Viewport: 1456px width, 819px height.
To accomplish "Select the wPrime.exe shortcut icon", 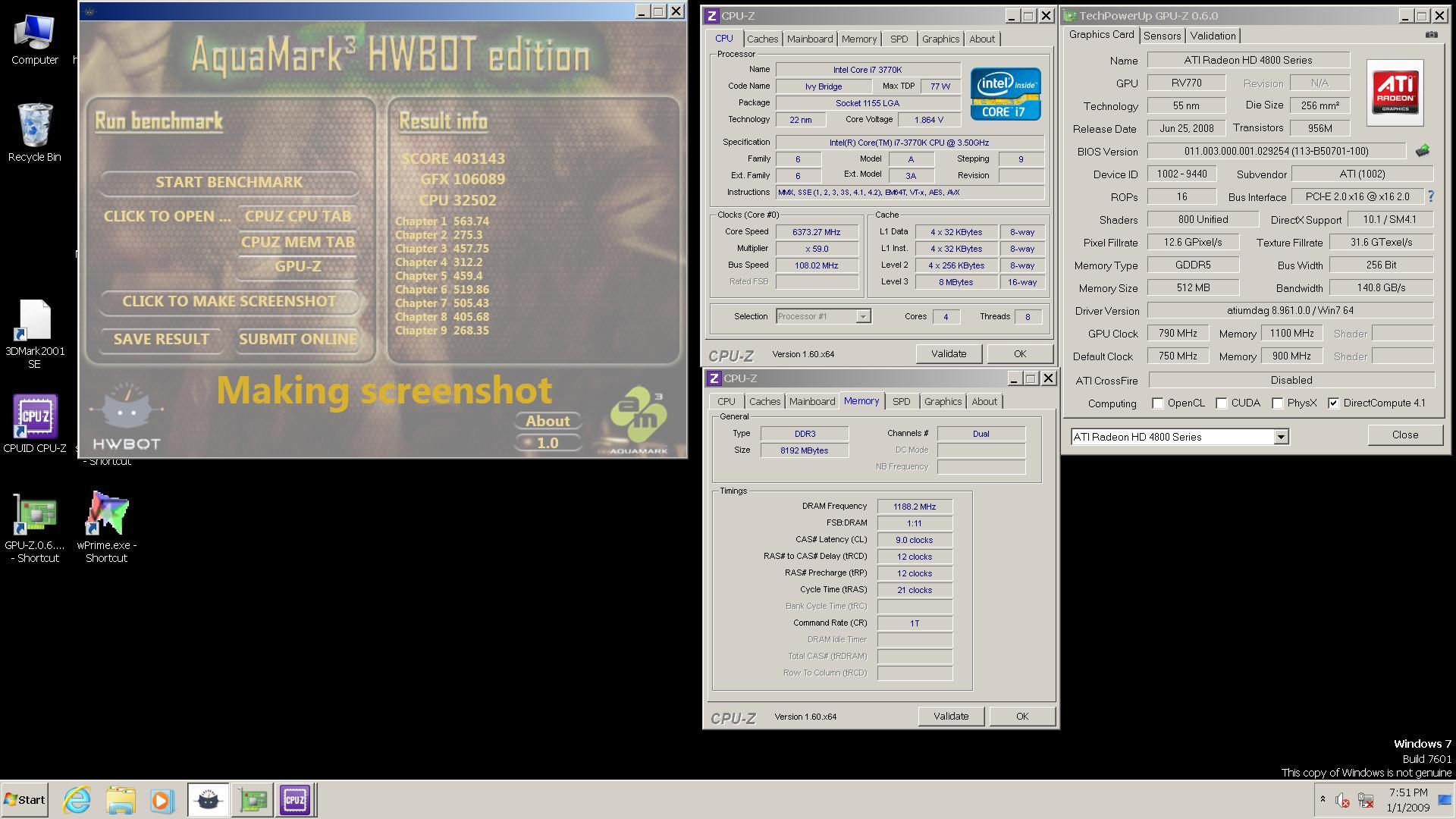I will 106,527.
